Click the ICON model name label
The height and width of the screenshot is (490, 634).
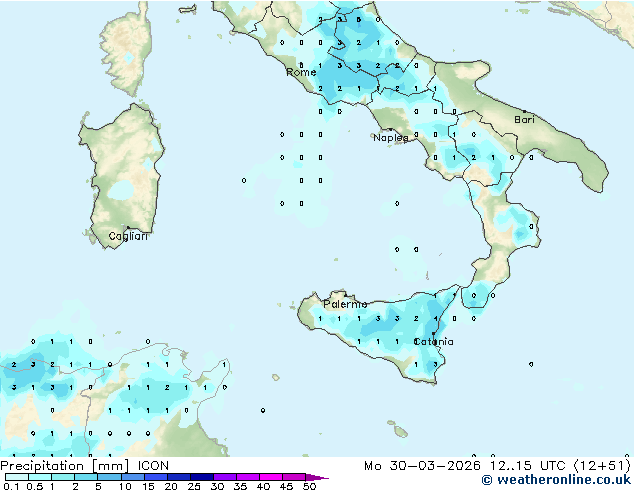click(153, 466)
